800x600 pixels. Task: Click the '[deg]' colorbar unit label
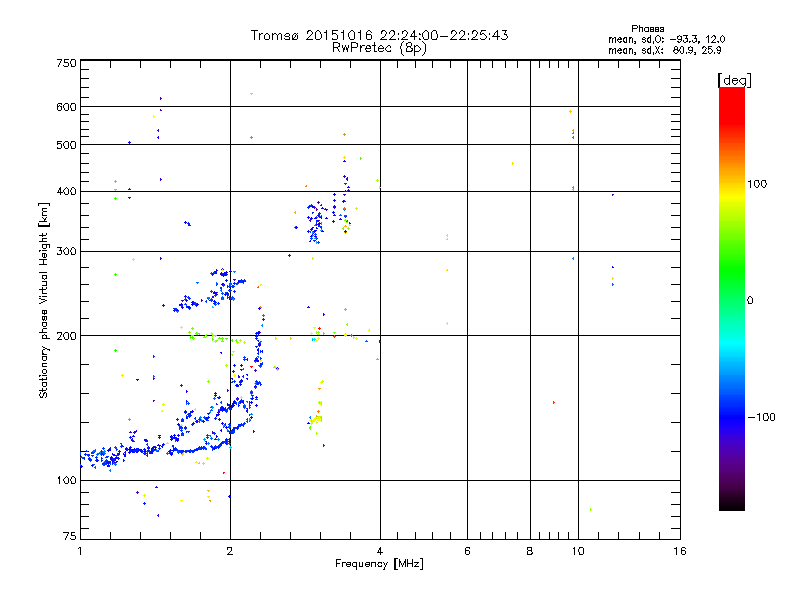pyautogui.click(x=734, y=80)
